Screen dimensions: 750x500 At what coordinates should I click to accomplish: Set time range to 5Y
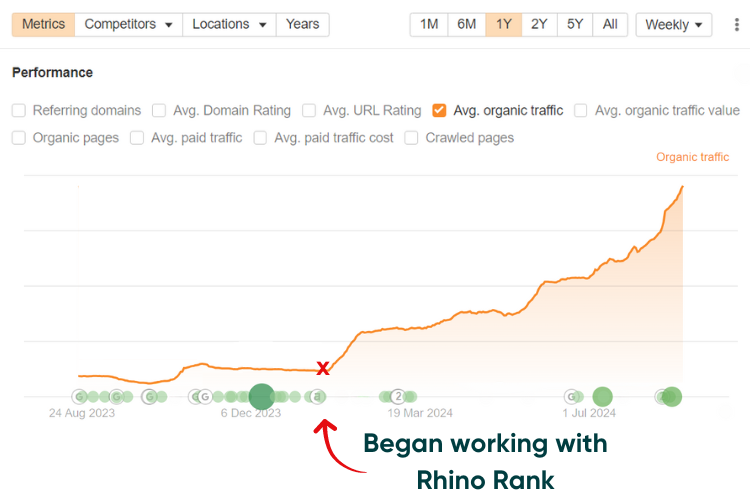pyautogui.click(x=575, y=24)
